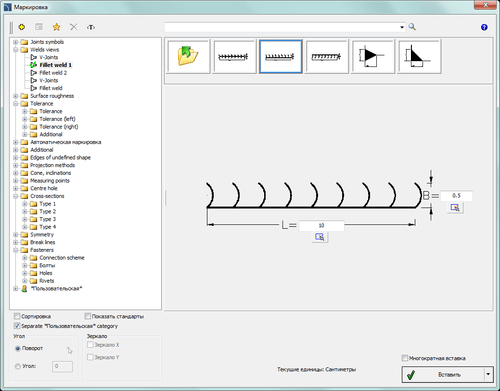
Task: Click the user icon for Пользовательская category
Action: tap(24, 289)
